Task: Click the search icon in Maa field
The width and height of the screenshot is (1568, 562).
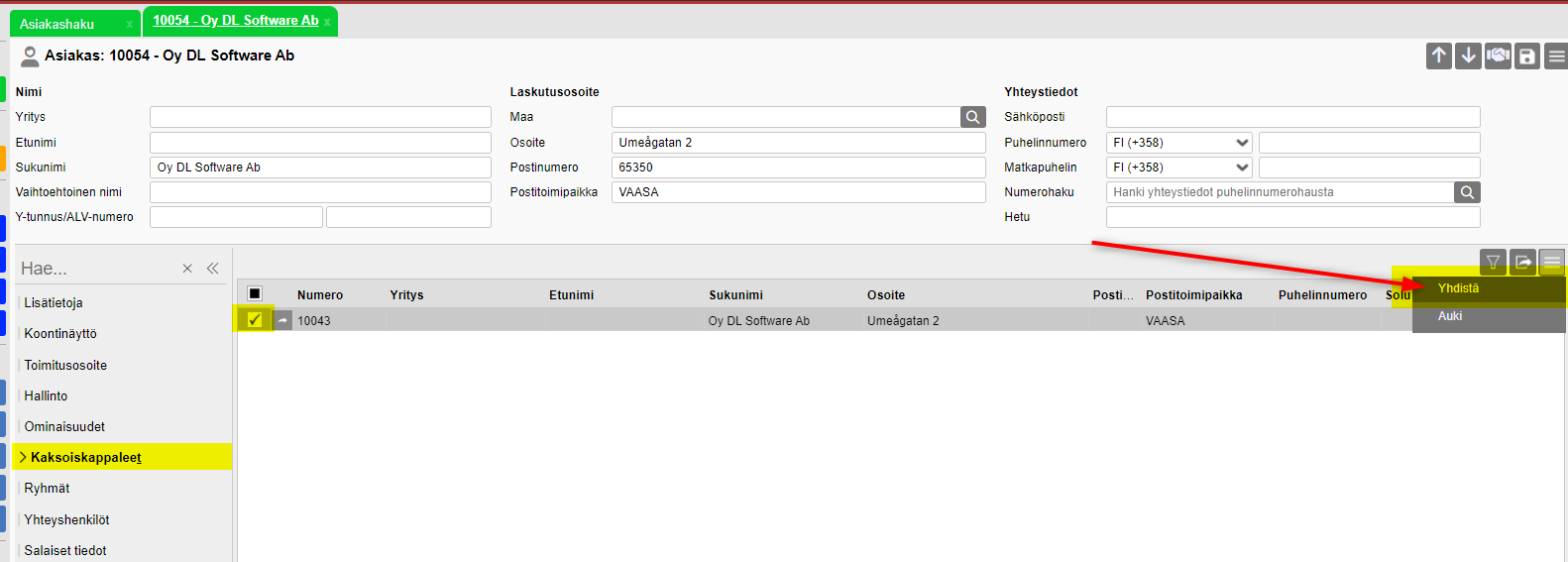Action: pos(973,117)
